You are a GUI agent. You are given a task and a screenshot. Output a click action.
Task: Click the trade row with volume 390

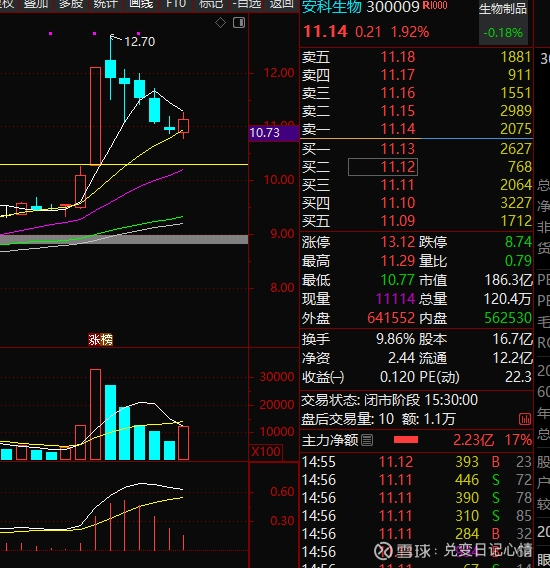tap(416, 498)
